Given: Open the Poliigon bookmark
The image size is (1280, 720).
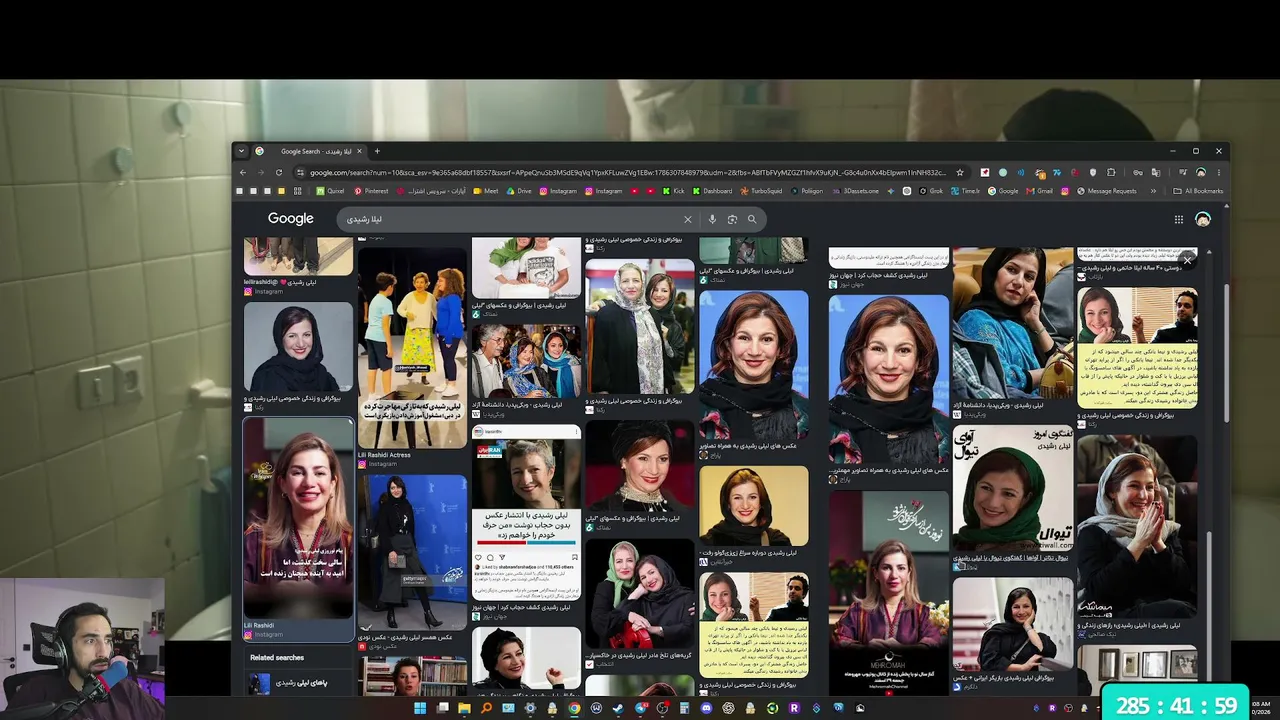Looking at the screenshot, I should tap(807, 191).
